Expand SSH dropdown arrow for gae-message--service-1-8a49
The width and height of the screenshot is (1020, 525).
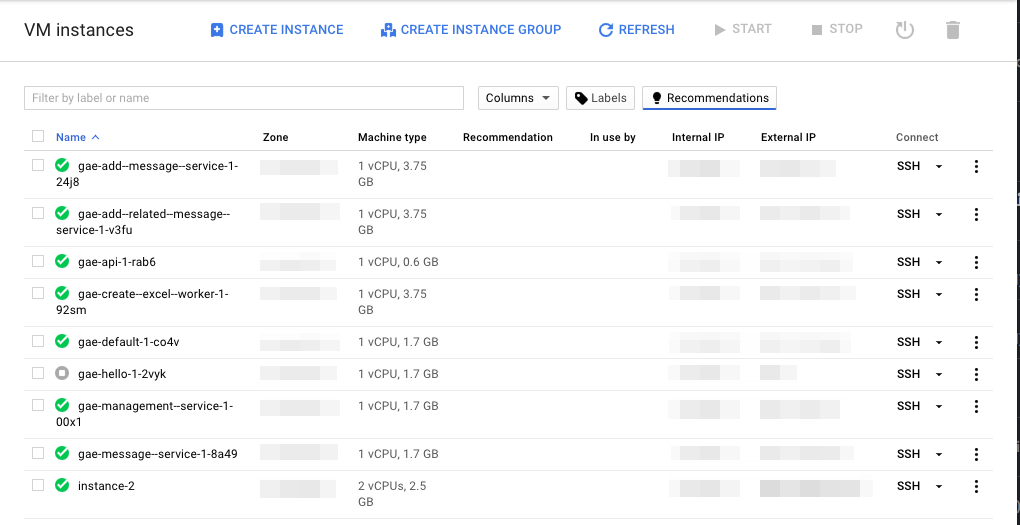coord(939,455)
